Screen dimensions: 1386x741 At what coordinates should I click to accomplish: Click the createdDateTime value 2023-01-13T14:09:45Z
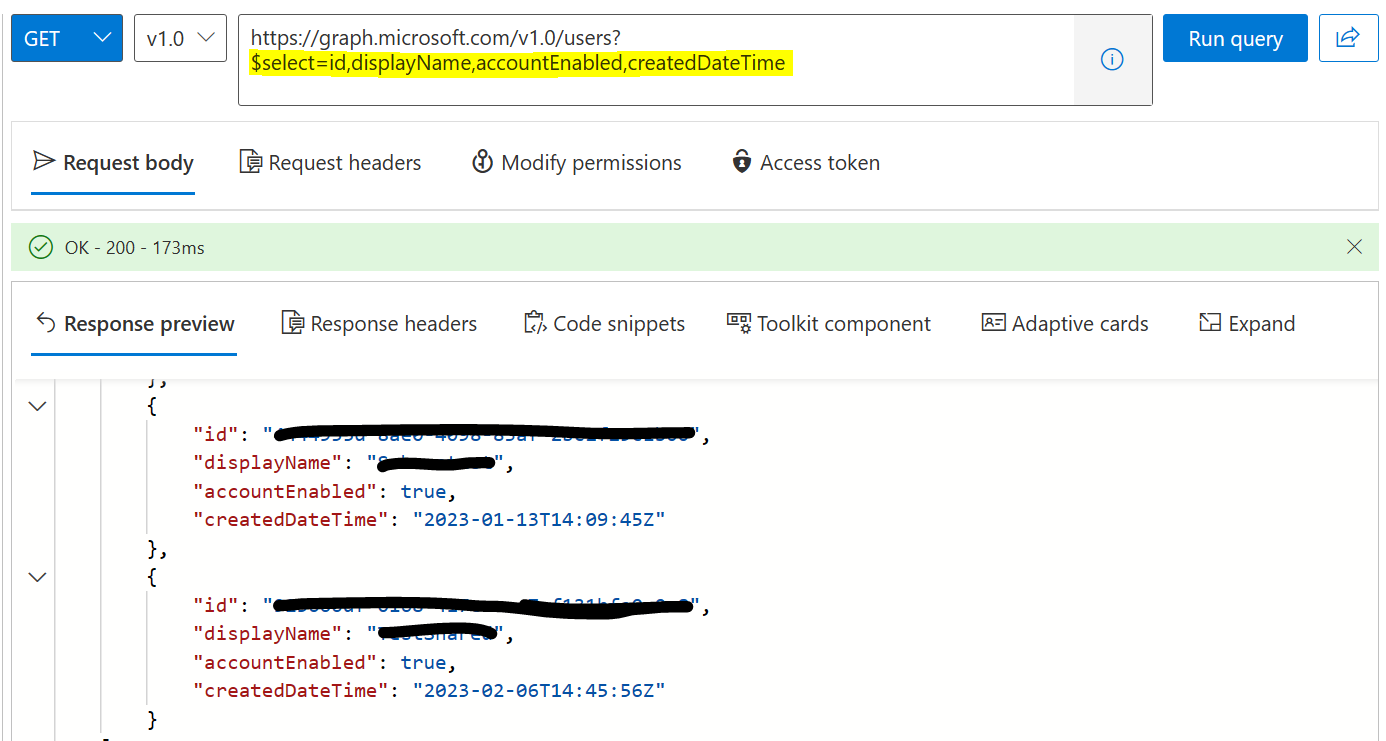539,519
